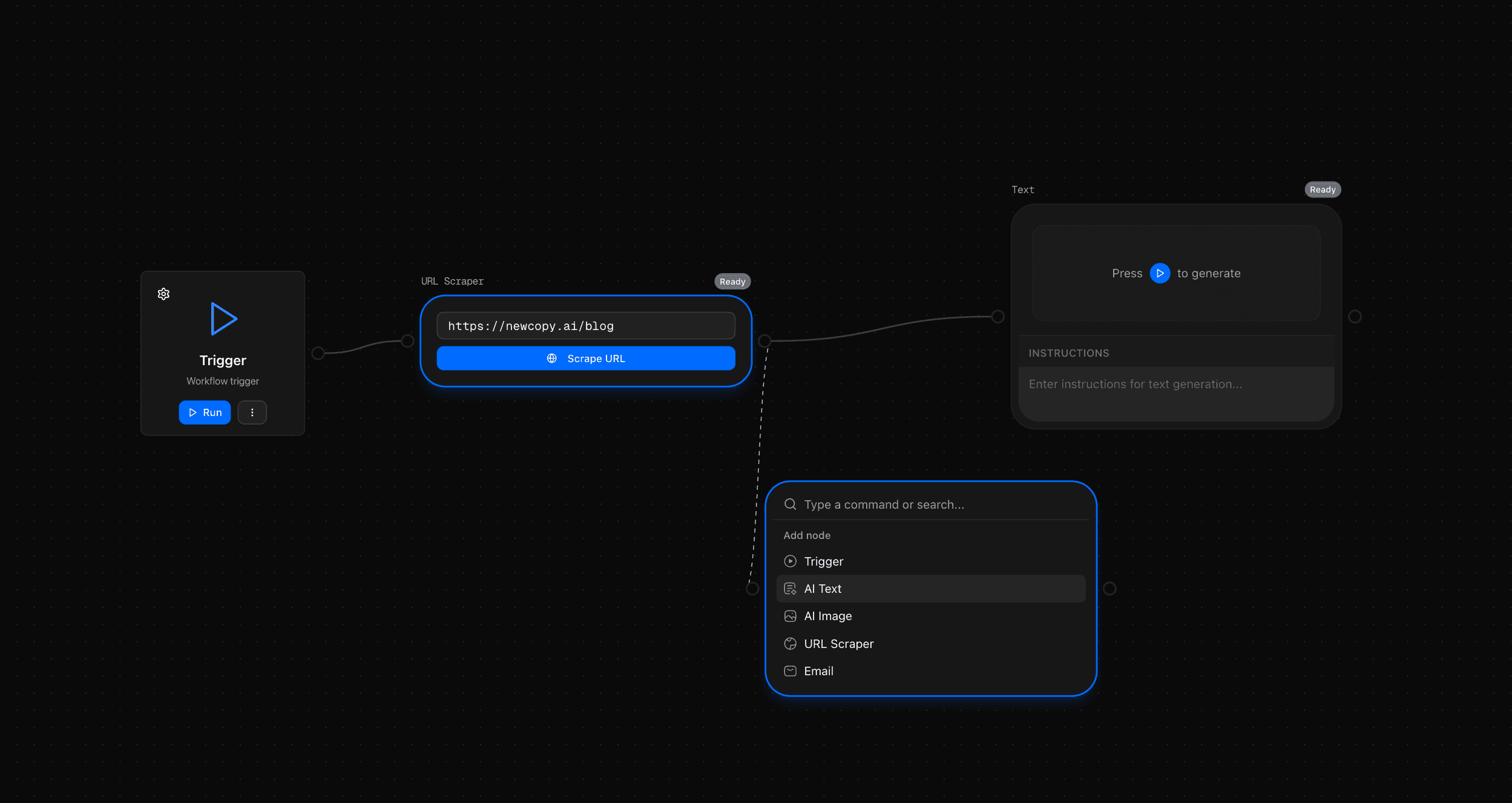The height and width of the screenshot is (803, 1512).
Task: Click the Text node Ready status badge
Action: (x=1323, y=190)
